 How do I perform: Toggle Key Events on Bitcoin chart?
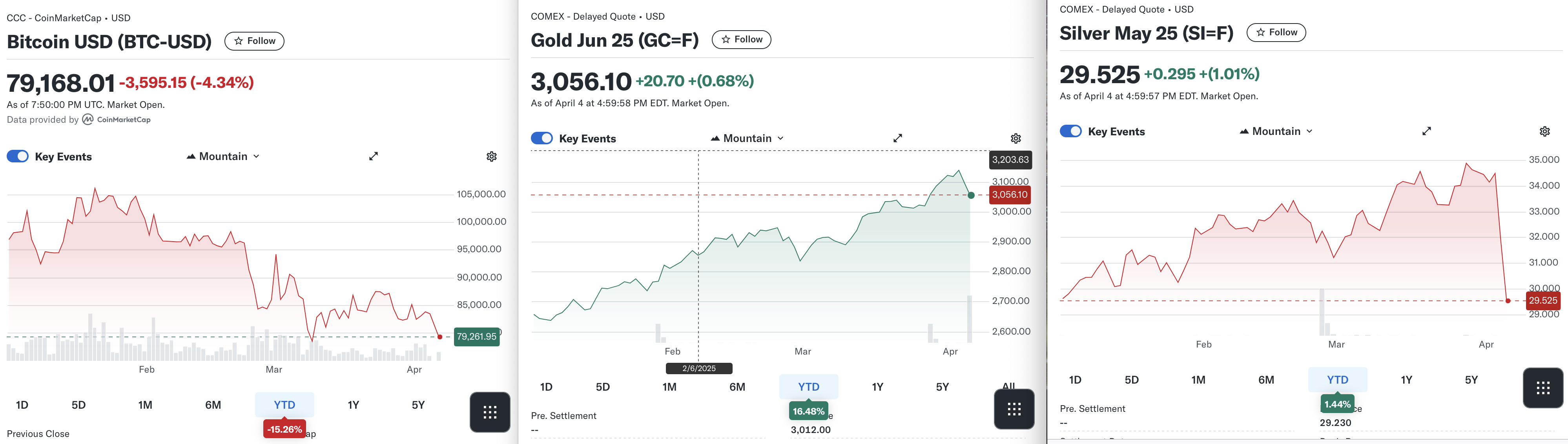[x=18, y=156]
